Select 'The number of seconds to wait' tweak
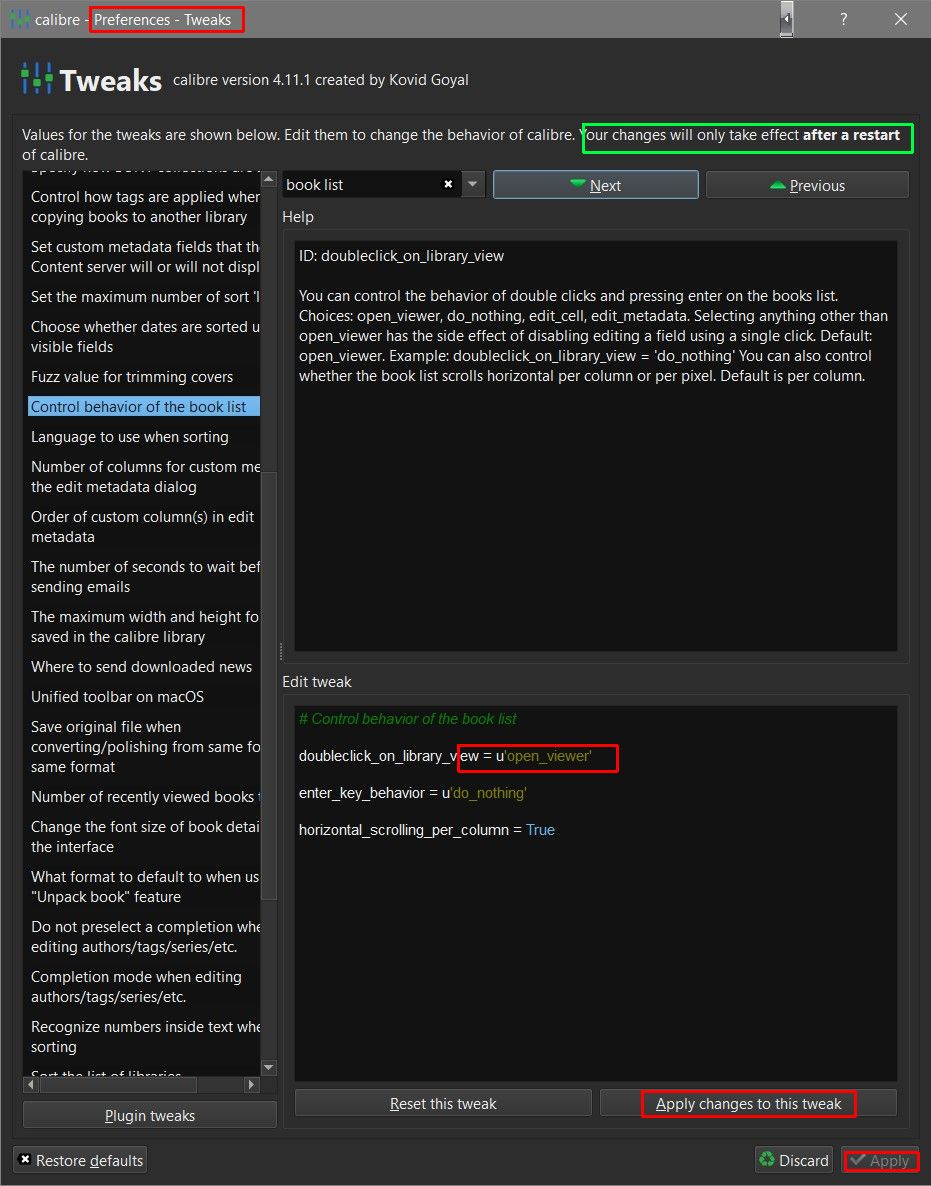Image resolution: width=931 pixels, height=1186 pixels. (144, 576)
